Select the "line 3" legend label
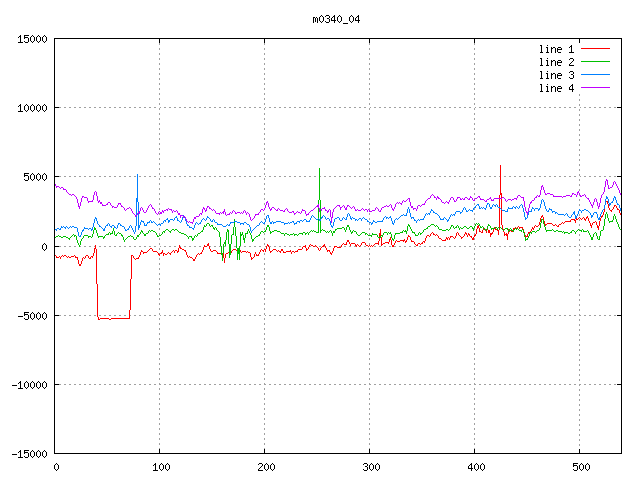Viewport: 640px width, 480px height. 557,75
